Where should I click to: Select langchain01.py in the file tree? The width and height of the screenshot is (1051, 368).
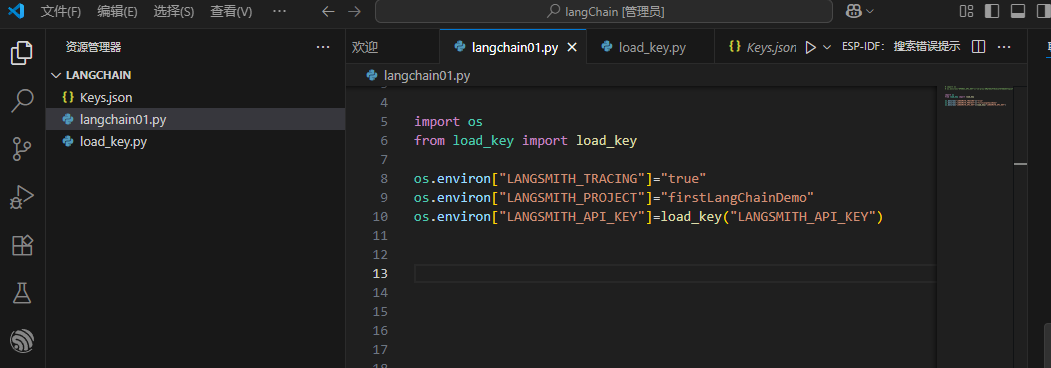tap(196, 119)
